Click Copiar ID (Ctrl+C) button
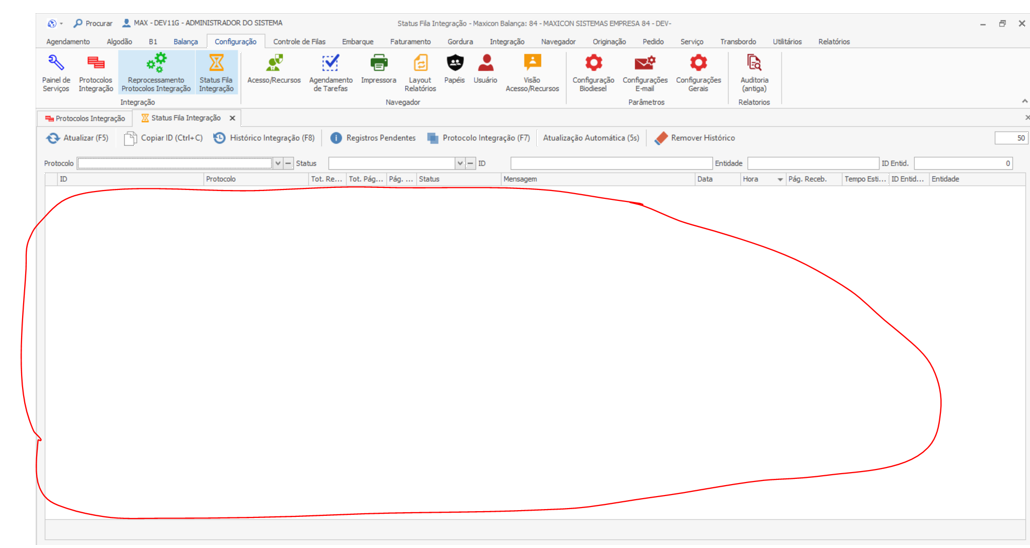Screen dimensions: 1030x548 (x=164, y=138)
